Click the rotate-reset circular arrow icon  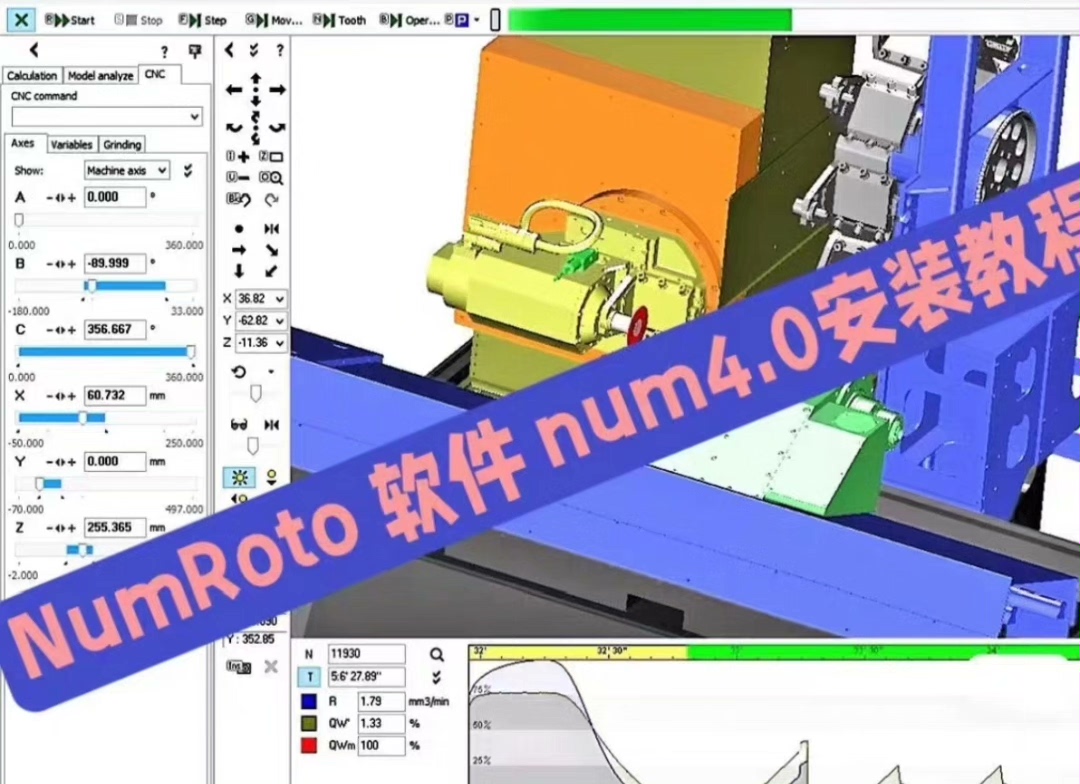point(239,372)
